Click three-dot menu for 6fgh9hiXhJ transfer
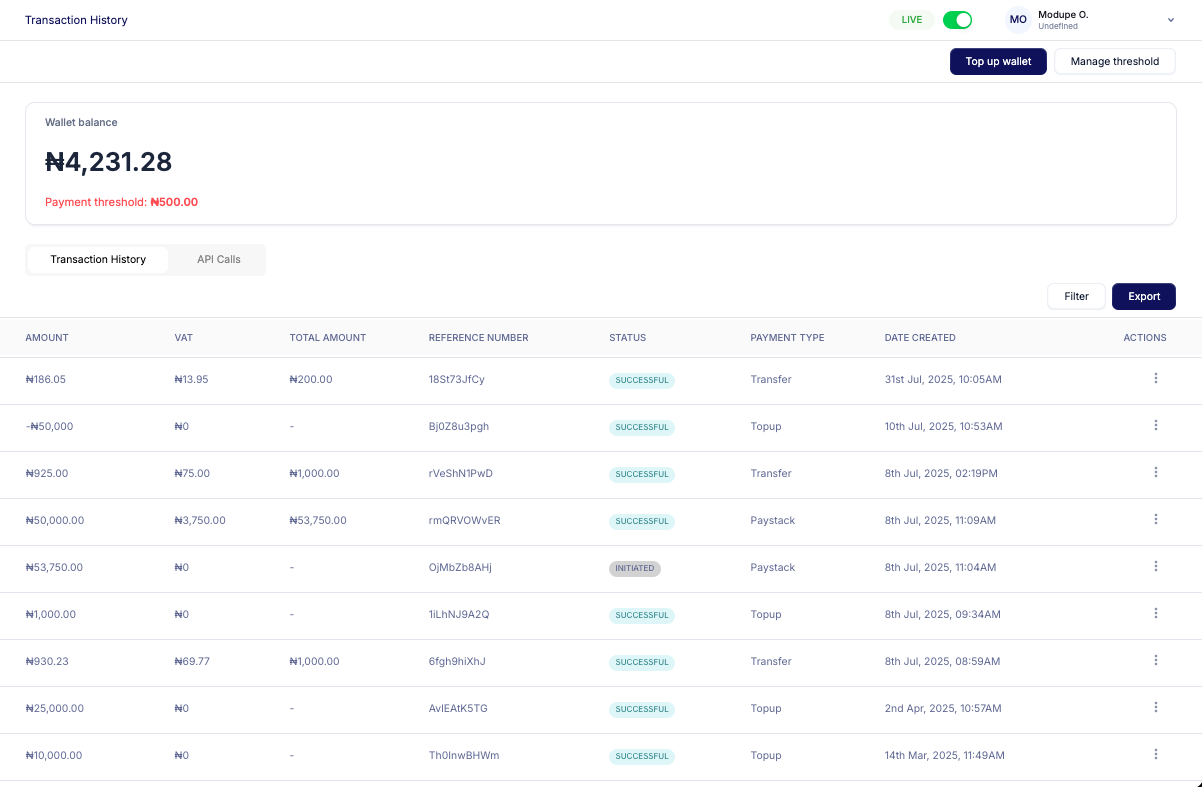1202x787 pixels. [1155, 660]
